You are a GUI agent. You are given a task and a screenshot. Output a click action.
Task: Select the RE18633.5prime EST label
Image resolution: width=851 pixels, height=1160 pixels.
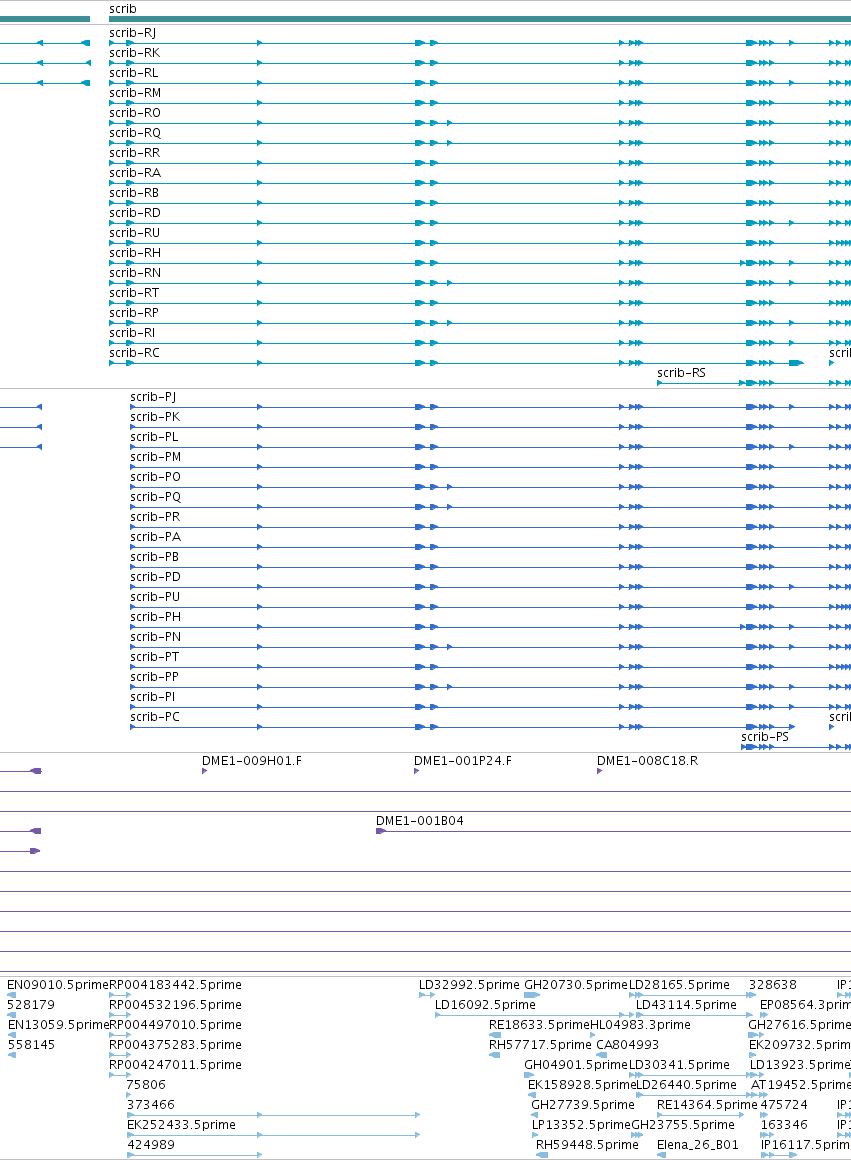[539, 1025]
